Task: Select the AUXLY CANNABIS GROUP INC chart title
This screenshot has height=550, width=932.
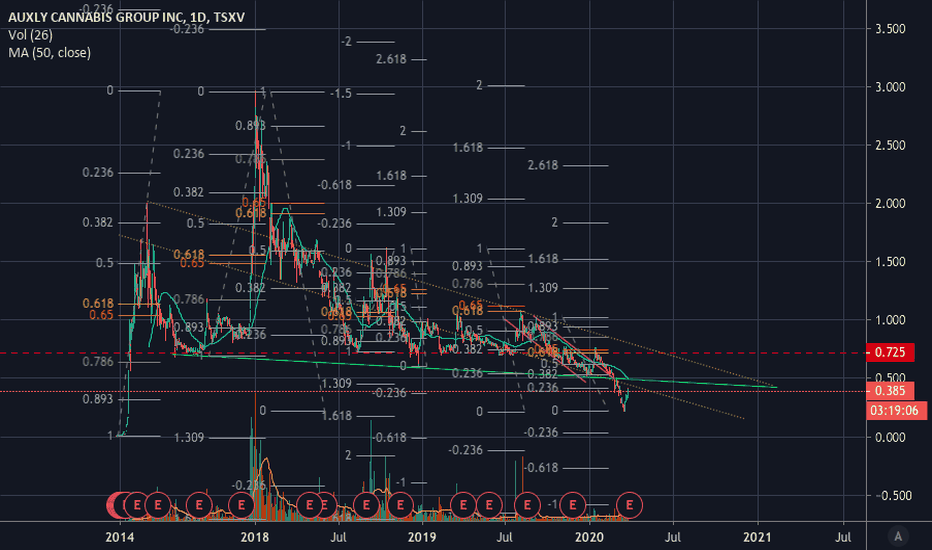Action: click(x=126, y=17)
